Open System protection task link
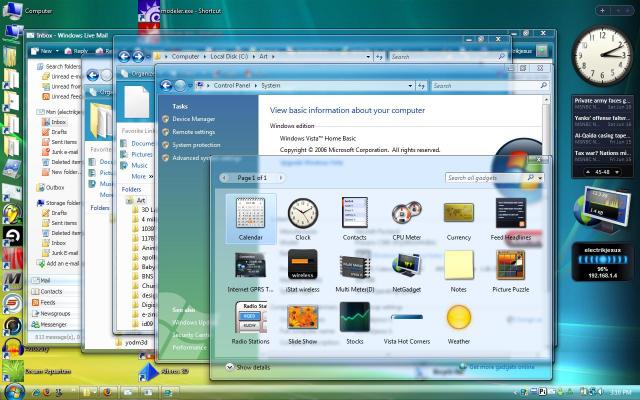Screen dimensions: 640x400 (196, 145)
